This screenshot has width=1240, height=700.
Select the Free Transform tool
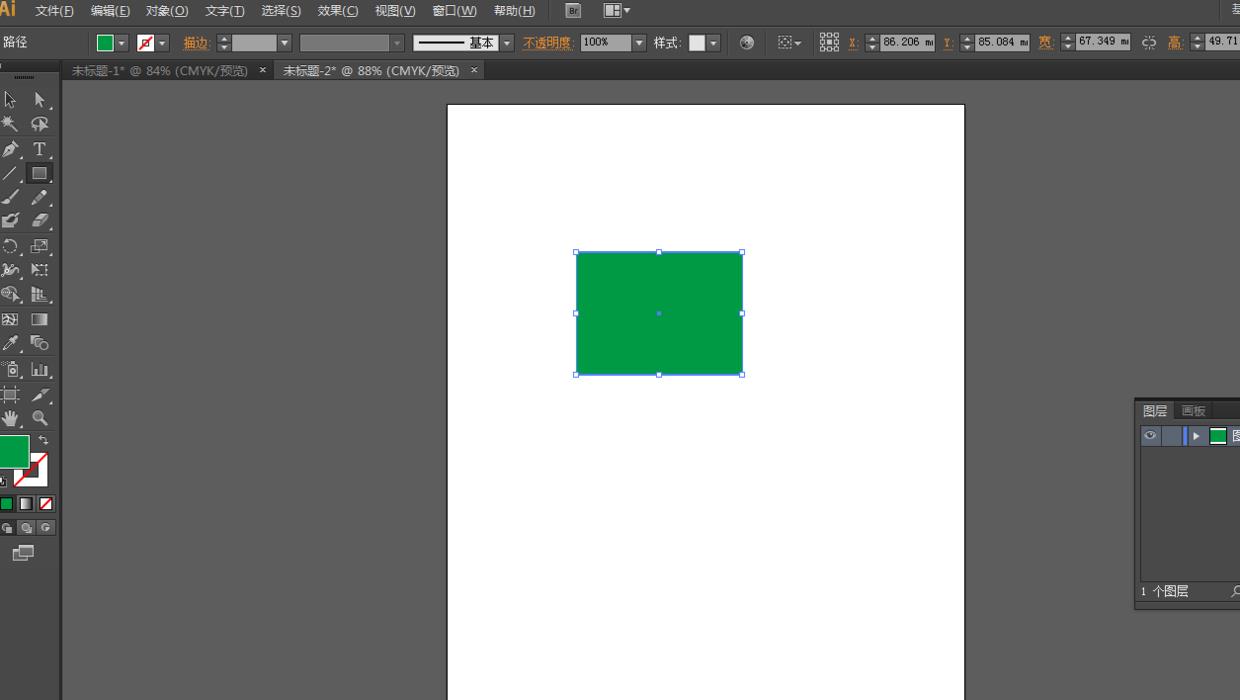pyautogui.click(x=39, y=270)
